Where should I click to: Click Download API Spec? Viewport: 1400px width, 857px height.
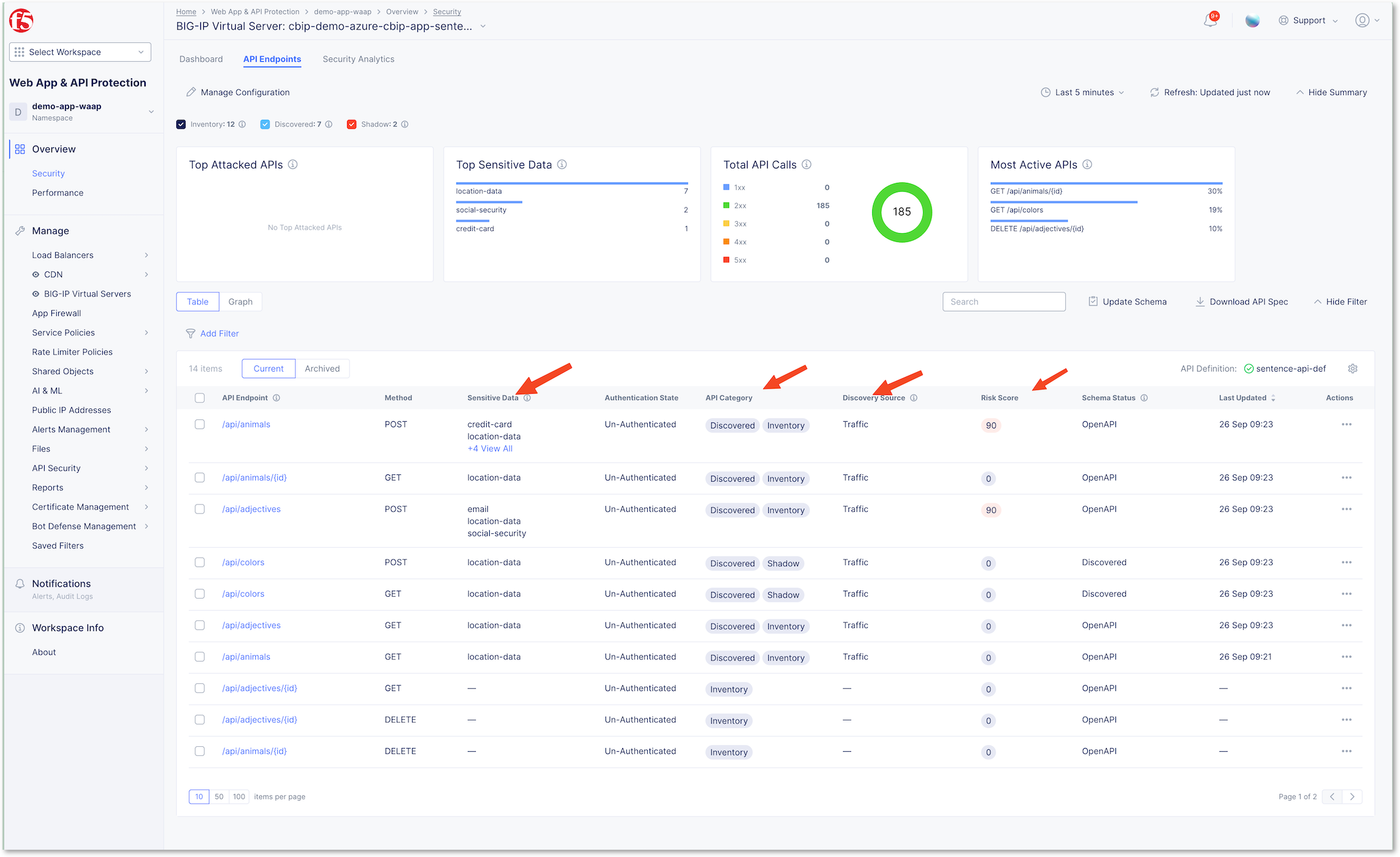point(1241,302)
